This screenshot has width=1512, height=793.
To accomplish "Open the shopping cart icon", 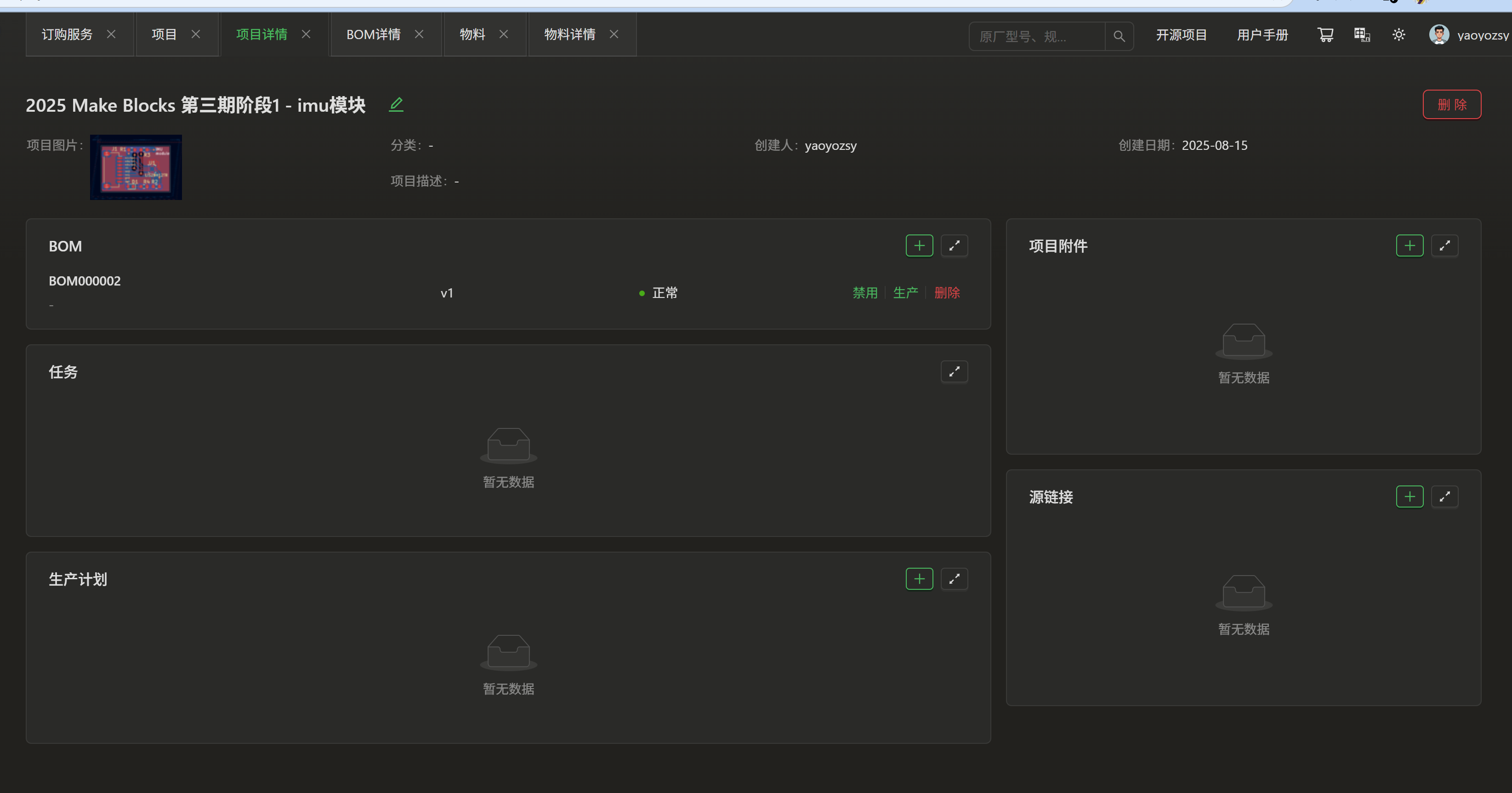I will [x=1325, y=35].
